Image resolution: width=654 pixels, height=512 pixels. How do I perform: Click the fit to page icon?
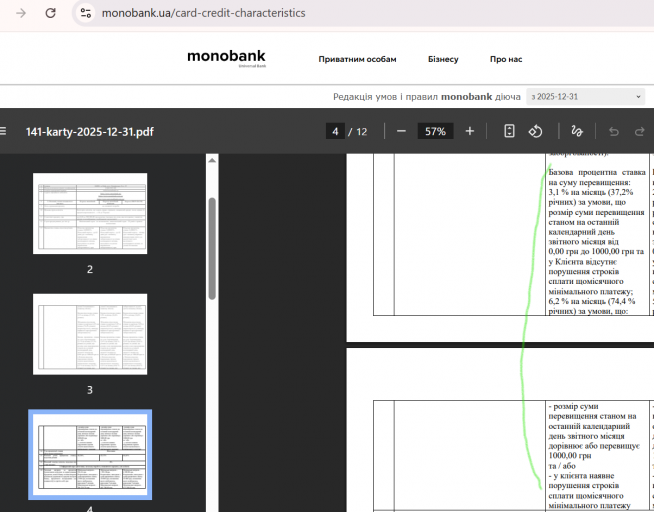(509, 131)
